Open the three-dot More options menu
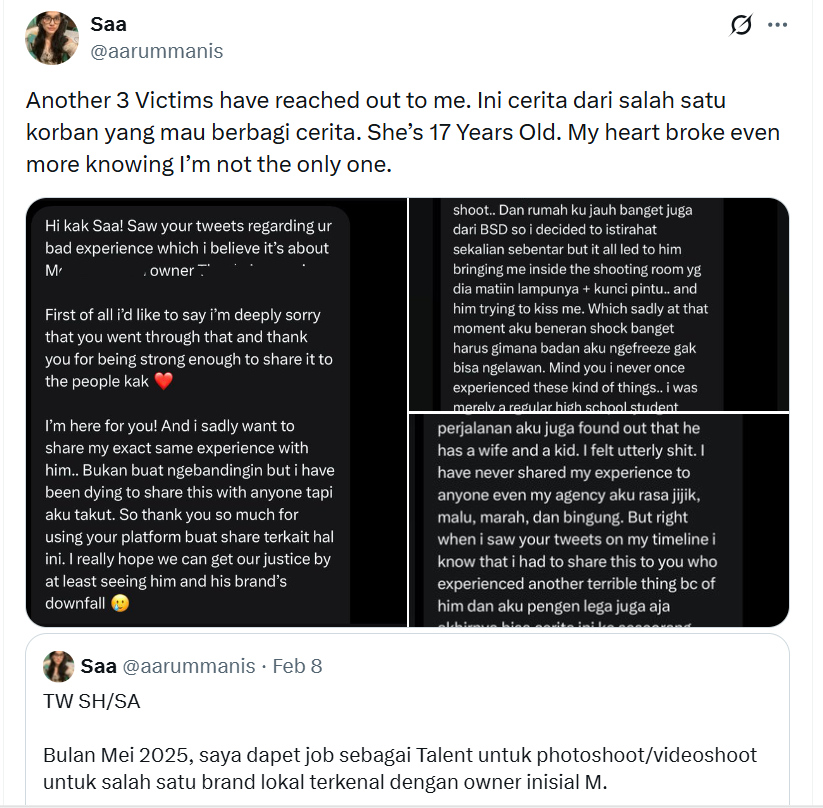 (778, 25)
